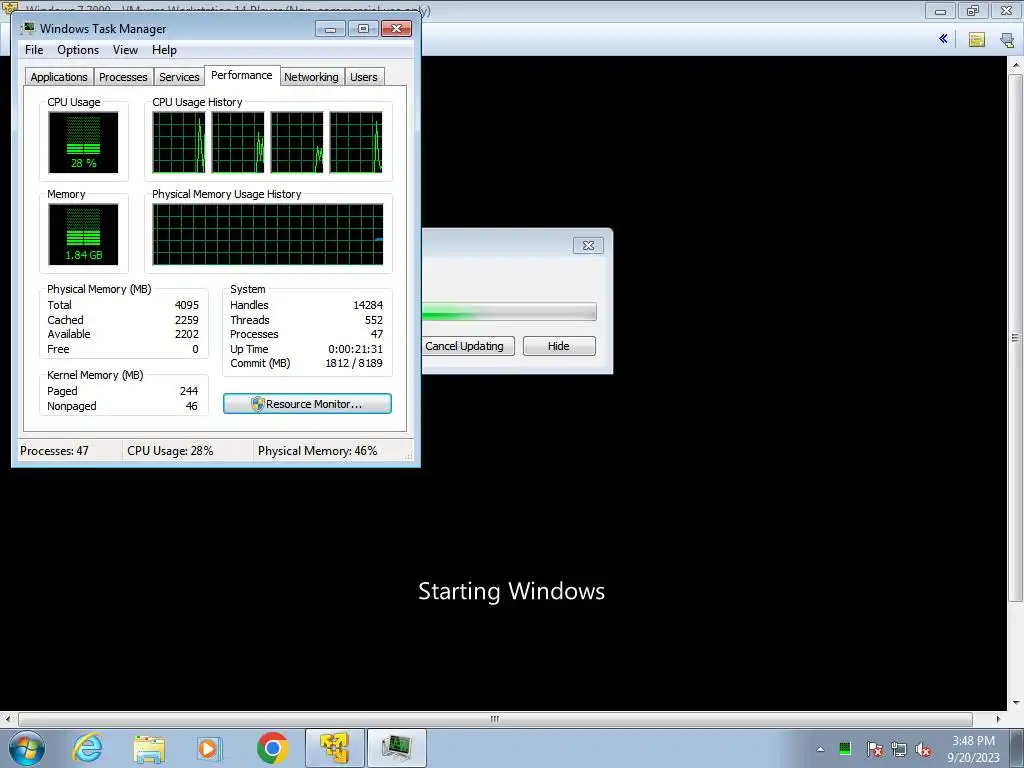Image resolution: width=1024 pixels, height=768 pixels.
Task: Click VMware yellow notes toolbar icon
Action: (x=976, y=39)
